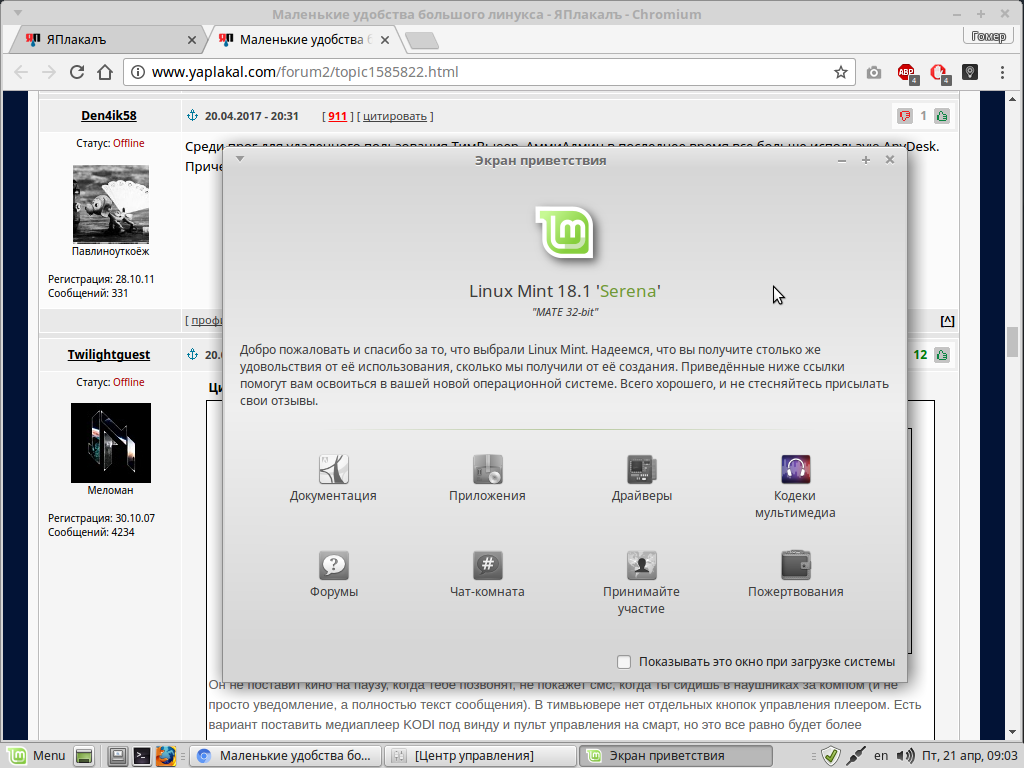Click the scrollbar up arrow
Image resolution: width=1024 pixels, height=768 pixels.
pos(1012,99)
